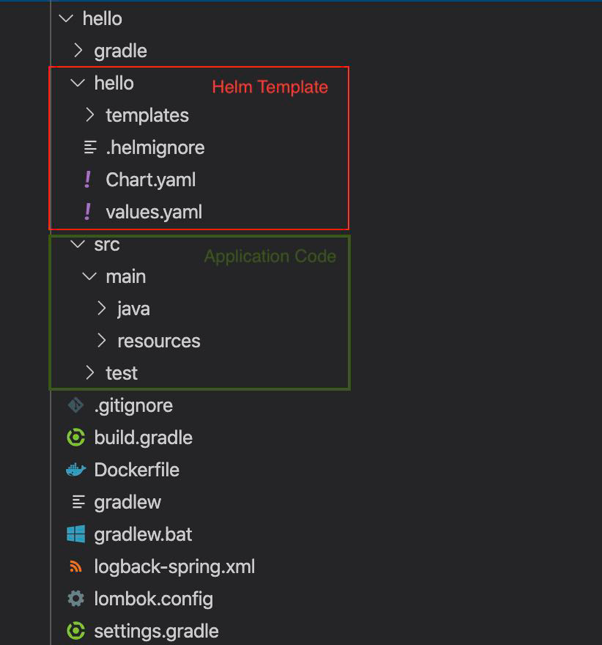
Task: Click the purple exclamation icon beside values.yaml
Action: click(x=88, y=212)
